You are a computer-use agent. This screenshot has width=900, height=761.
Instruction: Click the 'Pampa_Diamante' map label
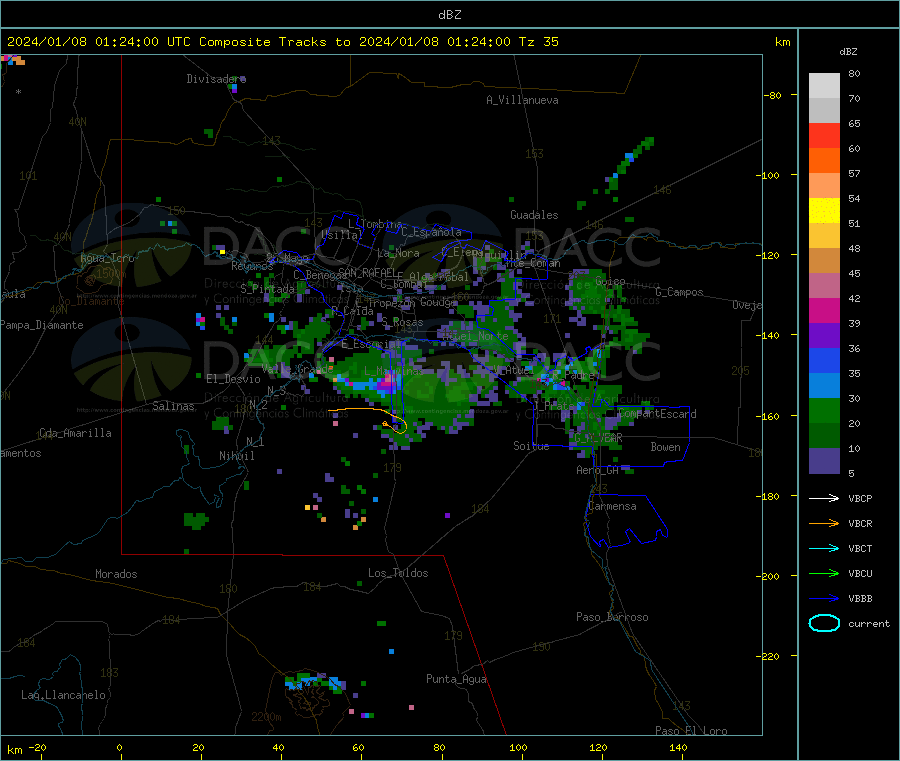(x=42, y=325)
